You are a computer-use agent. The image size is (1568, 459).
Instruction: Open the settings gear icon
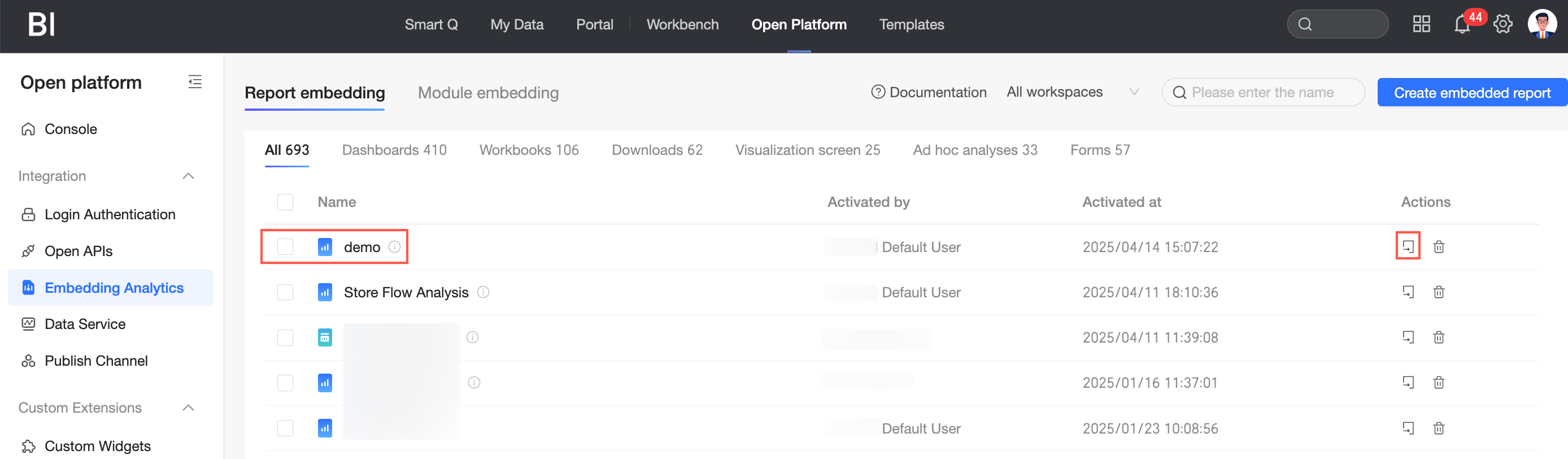click(1502, 24)
